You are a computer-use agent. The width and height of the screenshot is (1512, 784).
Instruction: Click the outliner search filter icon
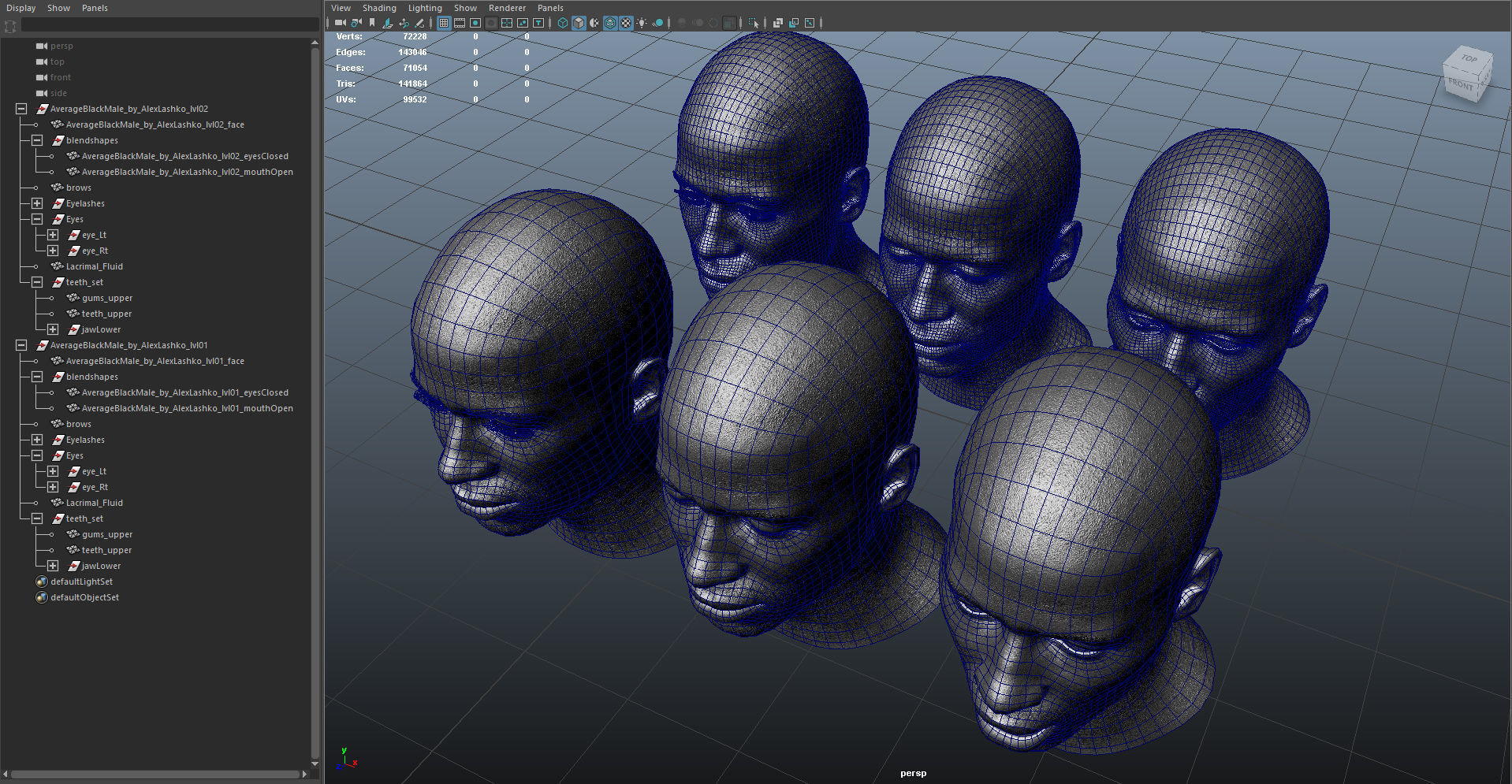(x=10, y=26)
